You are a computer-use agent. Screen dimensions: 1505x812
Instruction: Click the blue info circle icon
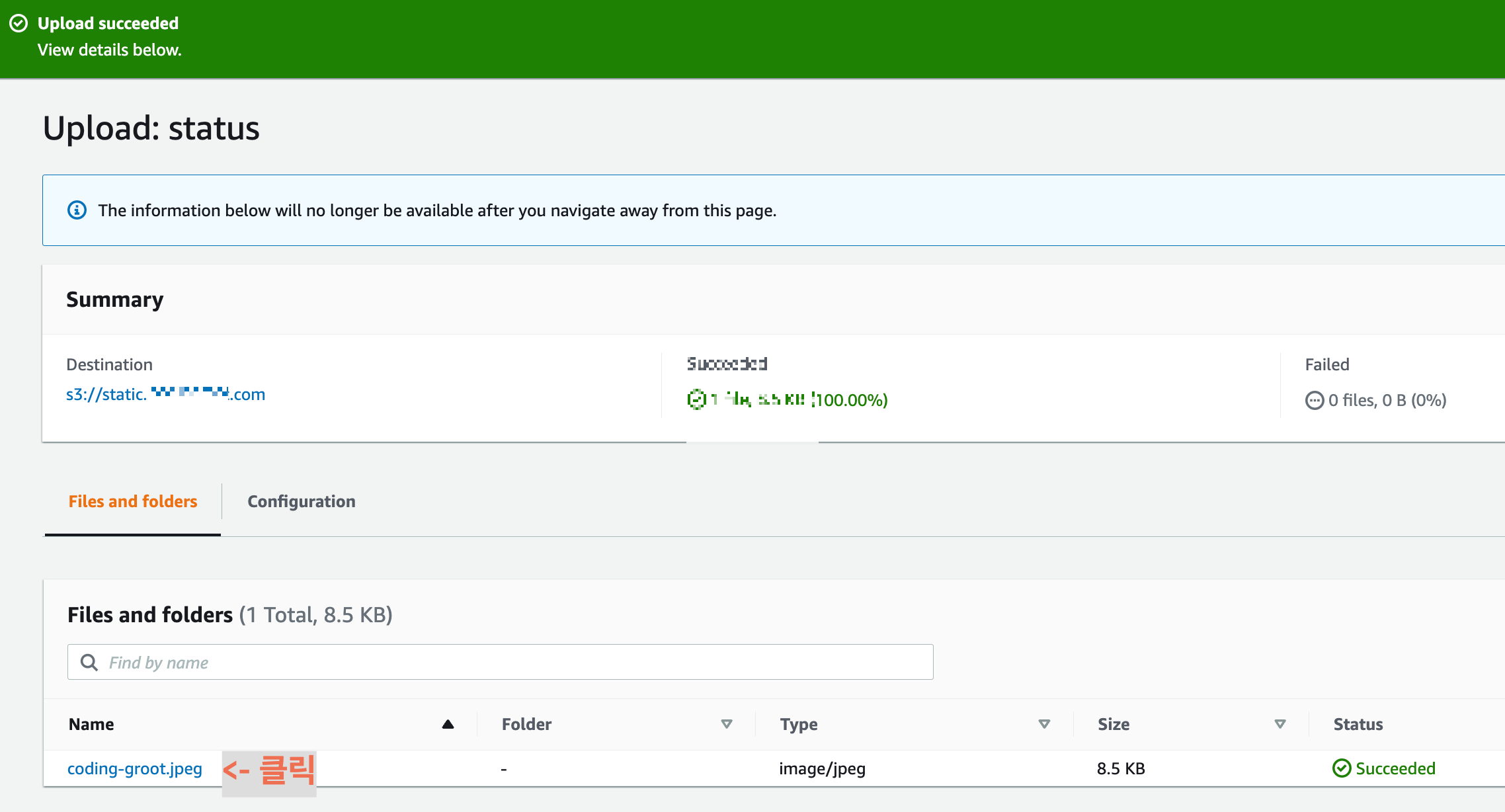(x=77, y=210)
